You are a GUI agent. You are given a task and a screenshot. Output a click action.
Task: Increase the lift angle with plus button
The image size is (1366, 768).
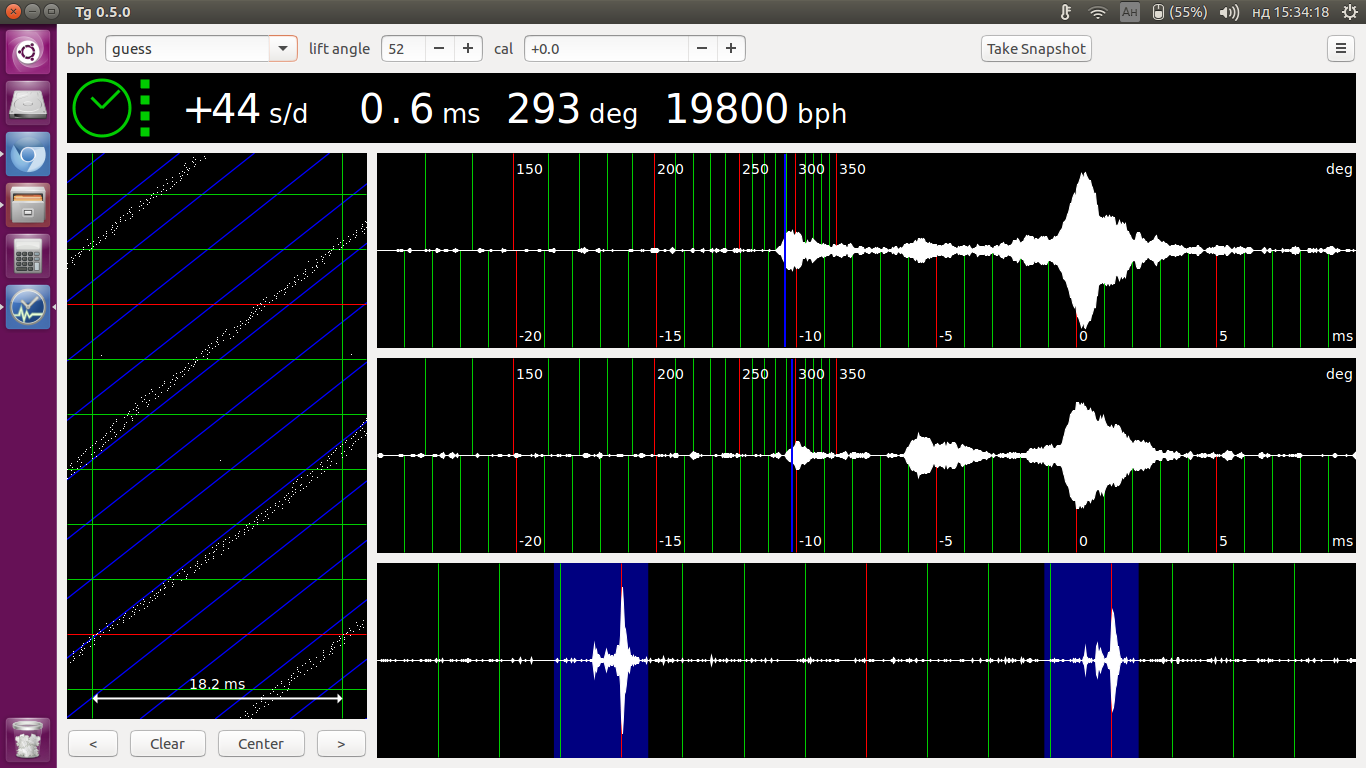click(x=468, y=48)
